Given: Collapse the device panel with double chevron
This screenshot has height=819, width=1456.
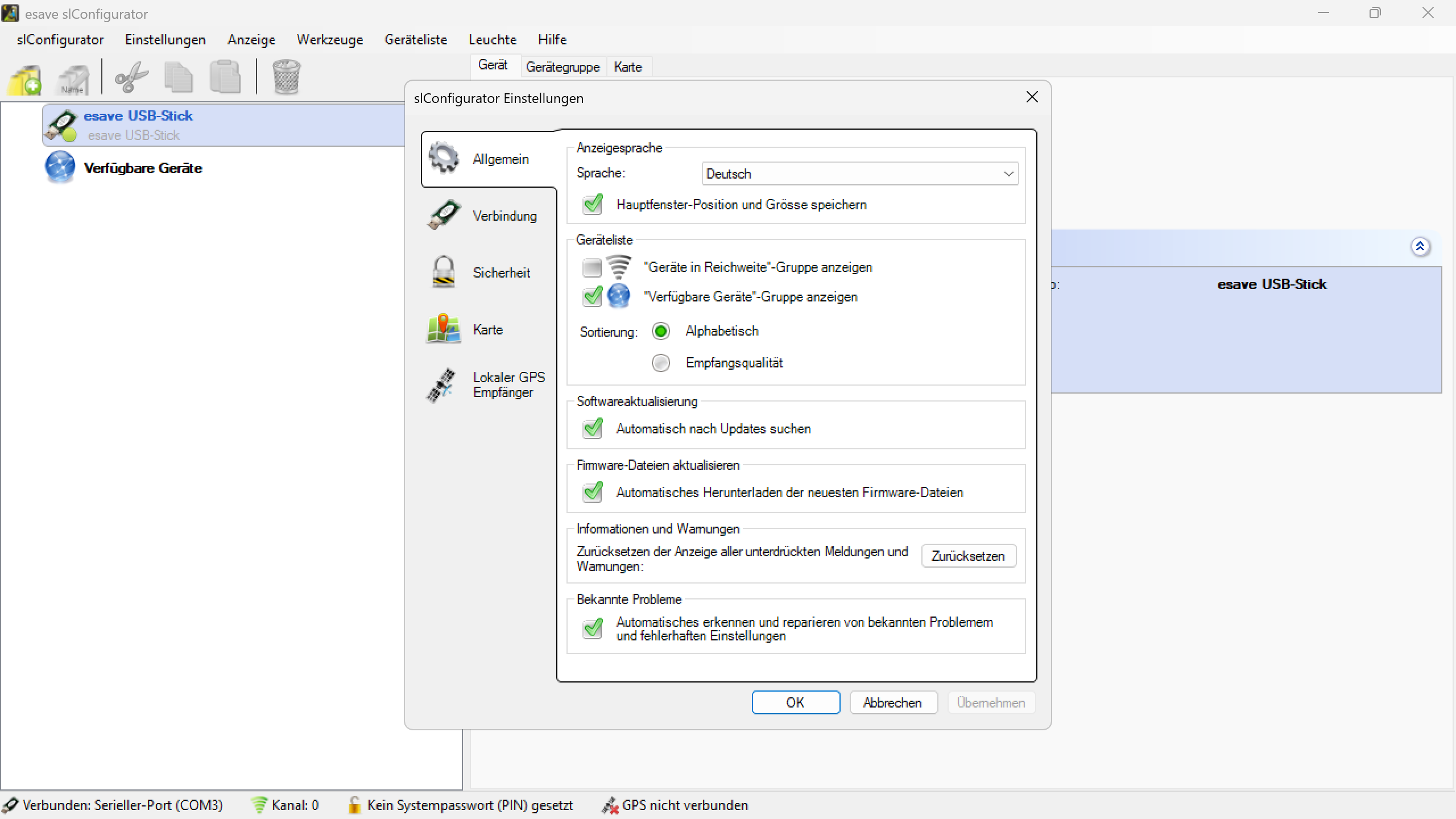Looking at the screenshot, I should pyautogui.click(x=1420, y=246).
